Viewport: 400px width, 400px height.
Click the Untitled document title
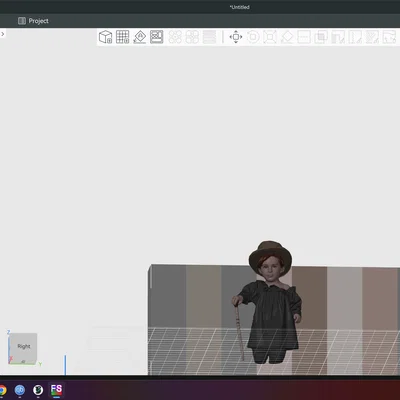point(239,7)
